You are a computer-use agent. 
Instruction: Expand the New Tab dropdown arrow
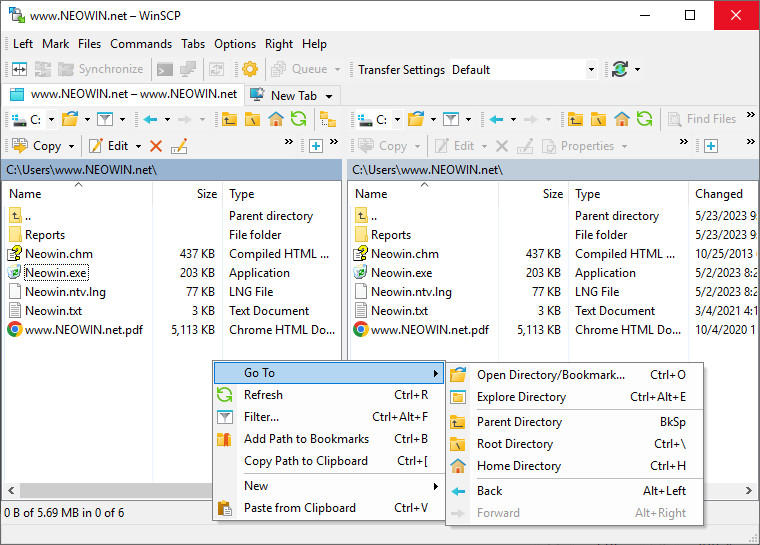tap(327, 95)
